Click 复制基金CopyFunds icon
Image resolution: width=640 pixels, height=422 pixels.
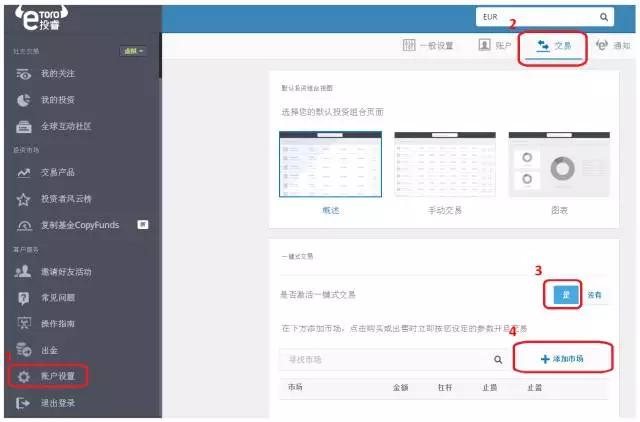(24, 225)
